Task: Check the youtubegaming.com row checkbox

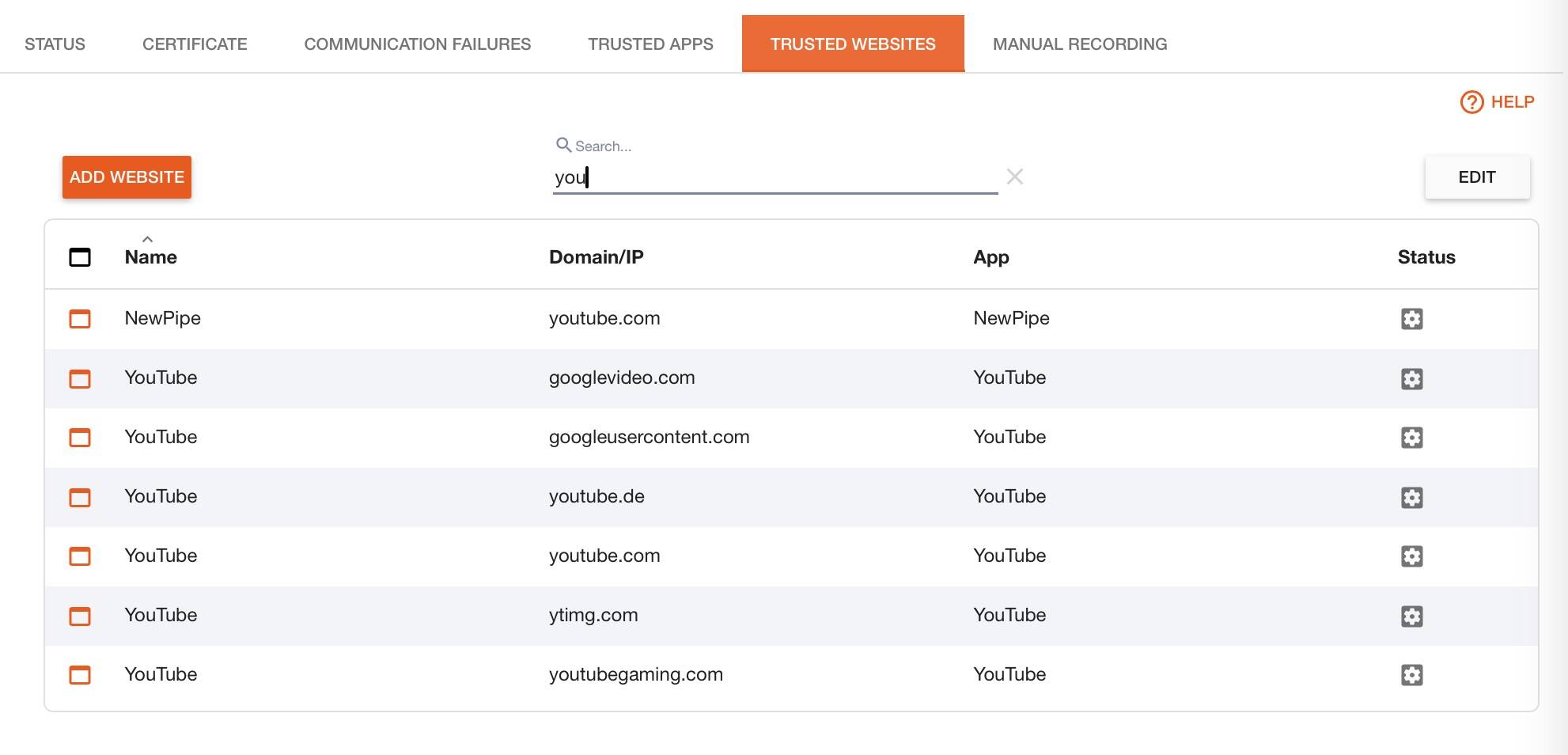Action: click(80, 675)
